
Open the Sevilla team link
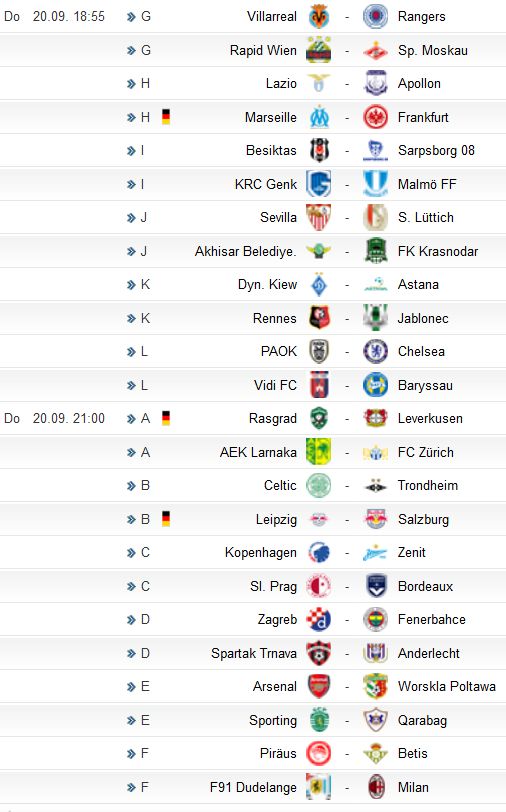click(279, 218)
